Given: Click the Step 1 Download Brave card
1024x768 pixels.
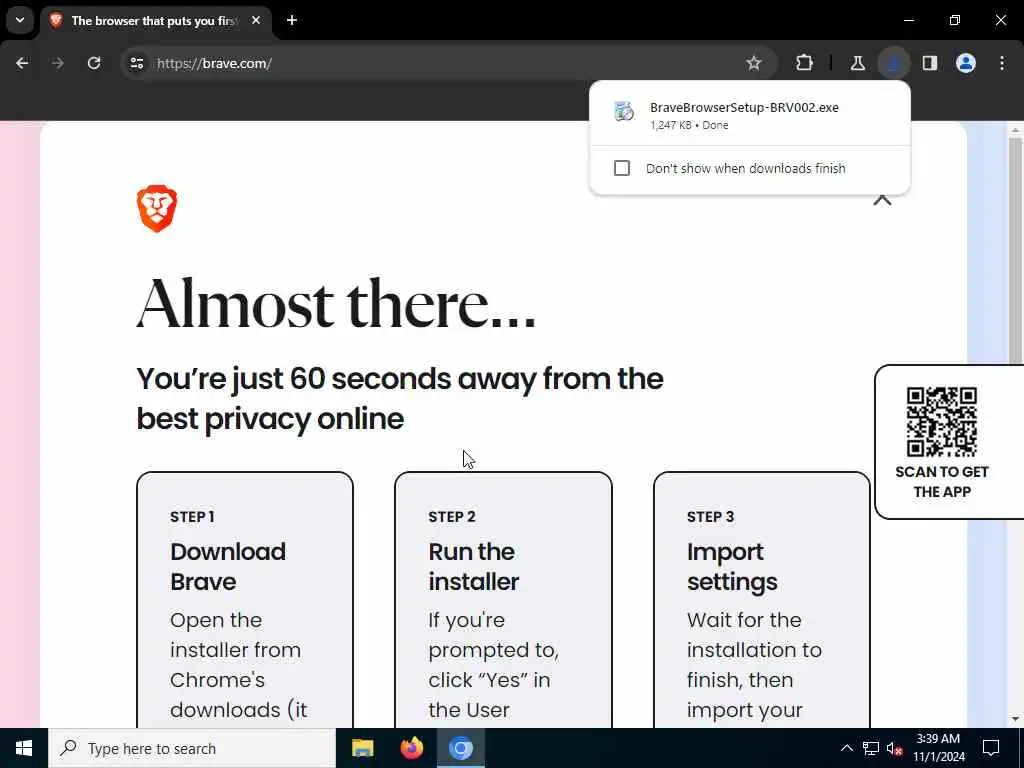Looking at the screenshot, I should (245, 600).
